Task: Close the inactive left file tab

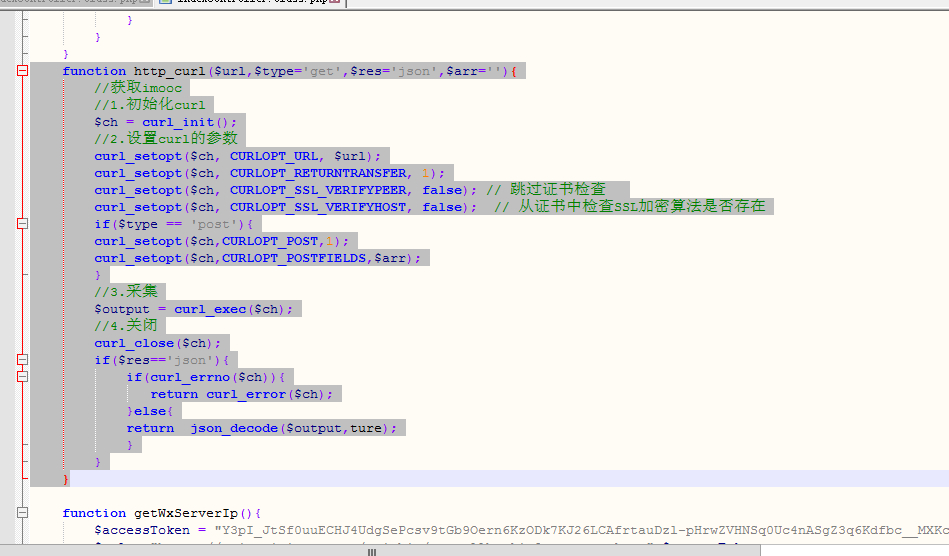Action: 145,2
